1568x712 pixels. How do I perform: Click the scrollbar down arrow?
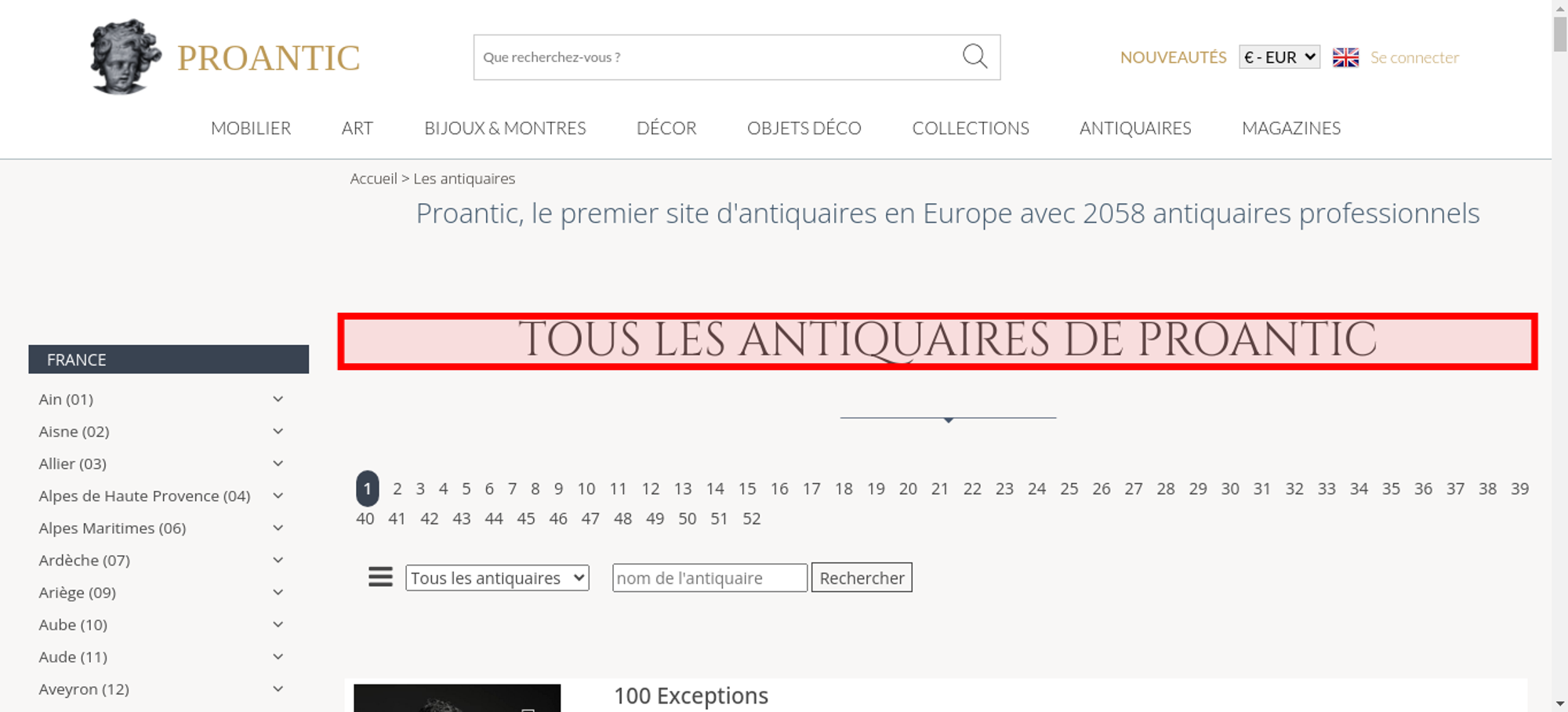tap(1559, 703)
